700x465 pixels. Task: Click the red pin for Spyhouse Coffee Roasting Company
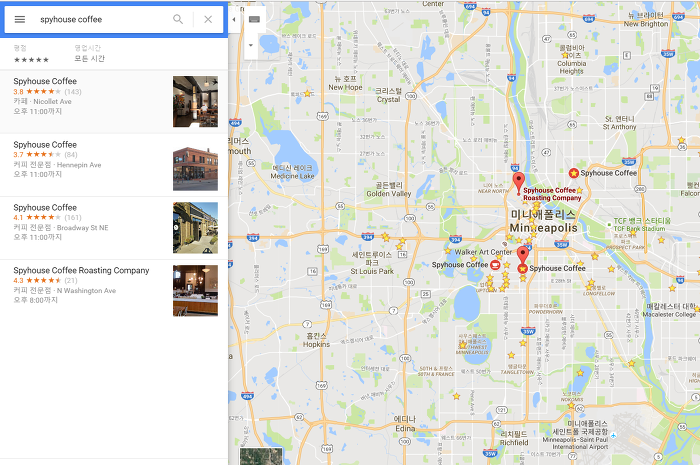(518, 183)
